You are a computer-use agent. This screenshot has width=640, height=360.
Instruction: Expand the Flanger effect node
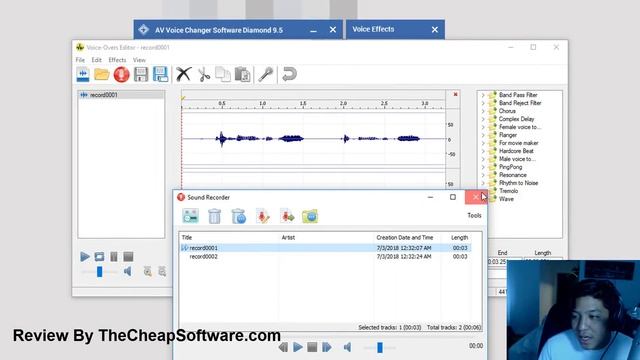483,135
